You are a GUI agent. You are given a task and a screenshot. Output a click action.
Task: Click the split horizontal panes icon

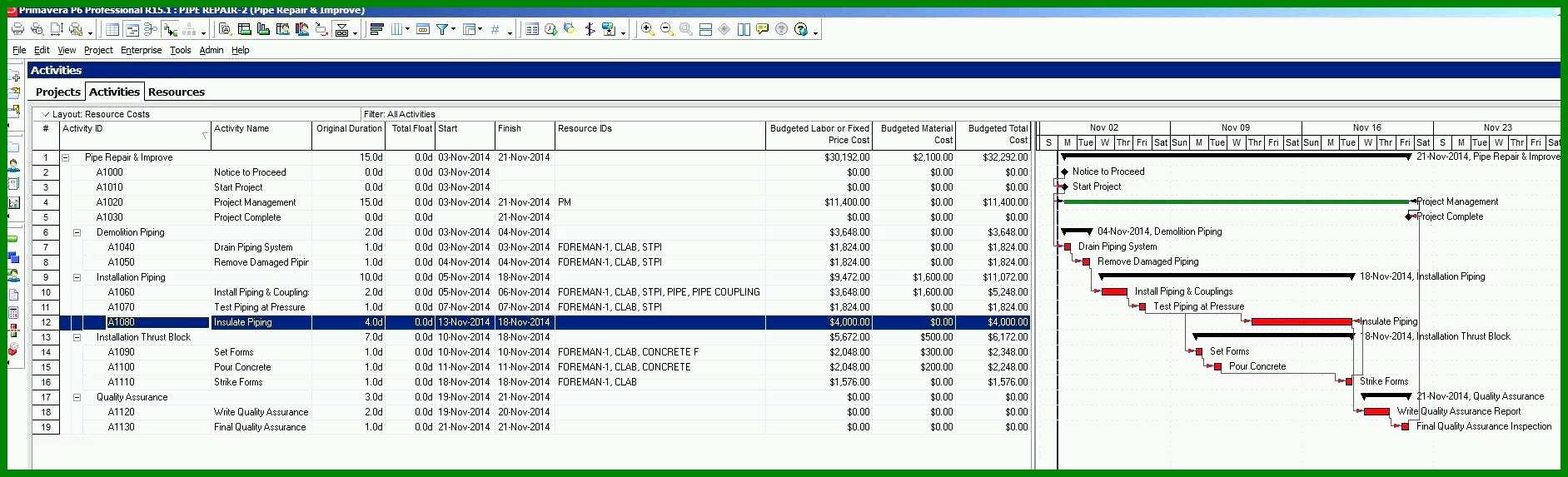point(705,29)
